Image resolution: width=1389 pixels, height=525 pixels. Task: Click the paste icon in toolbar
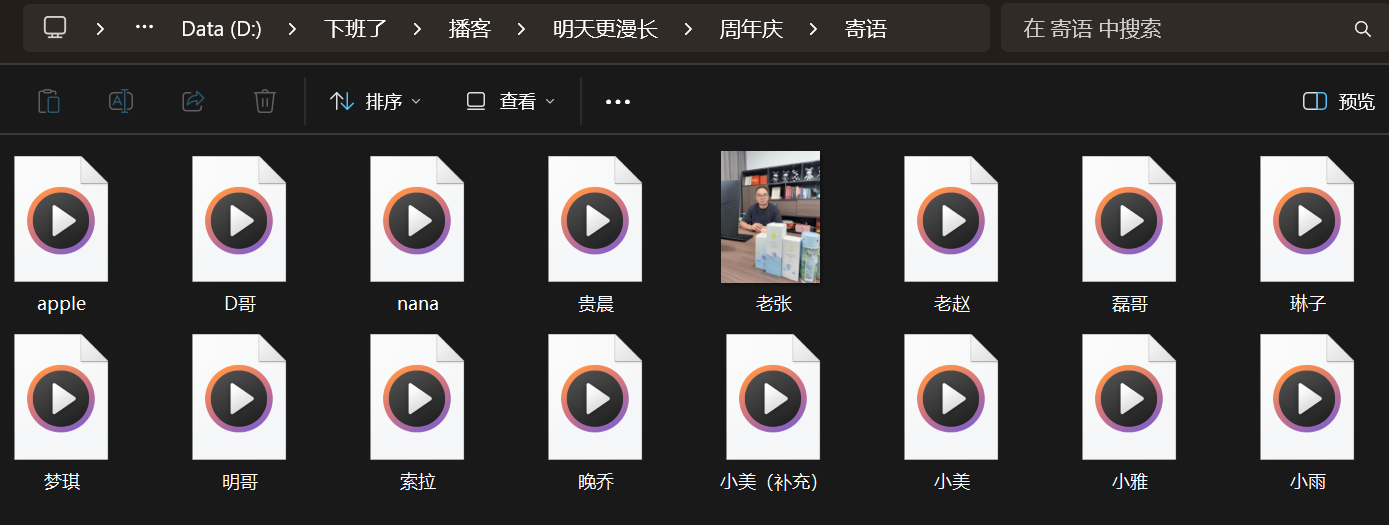49,101
